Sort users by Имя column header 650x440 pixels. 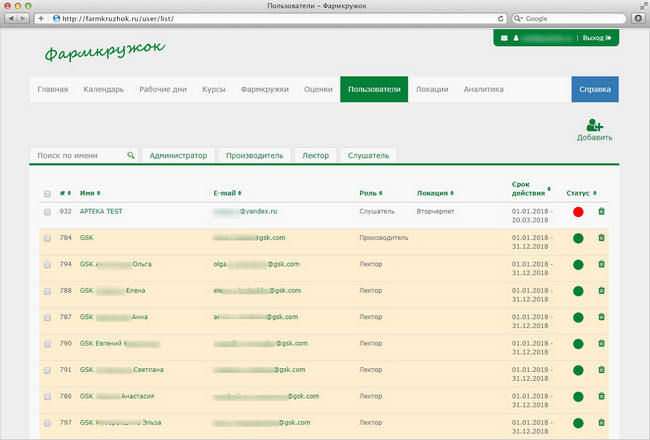tap(90, 193)
